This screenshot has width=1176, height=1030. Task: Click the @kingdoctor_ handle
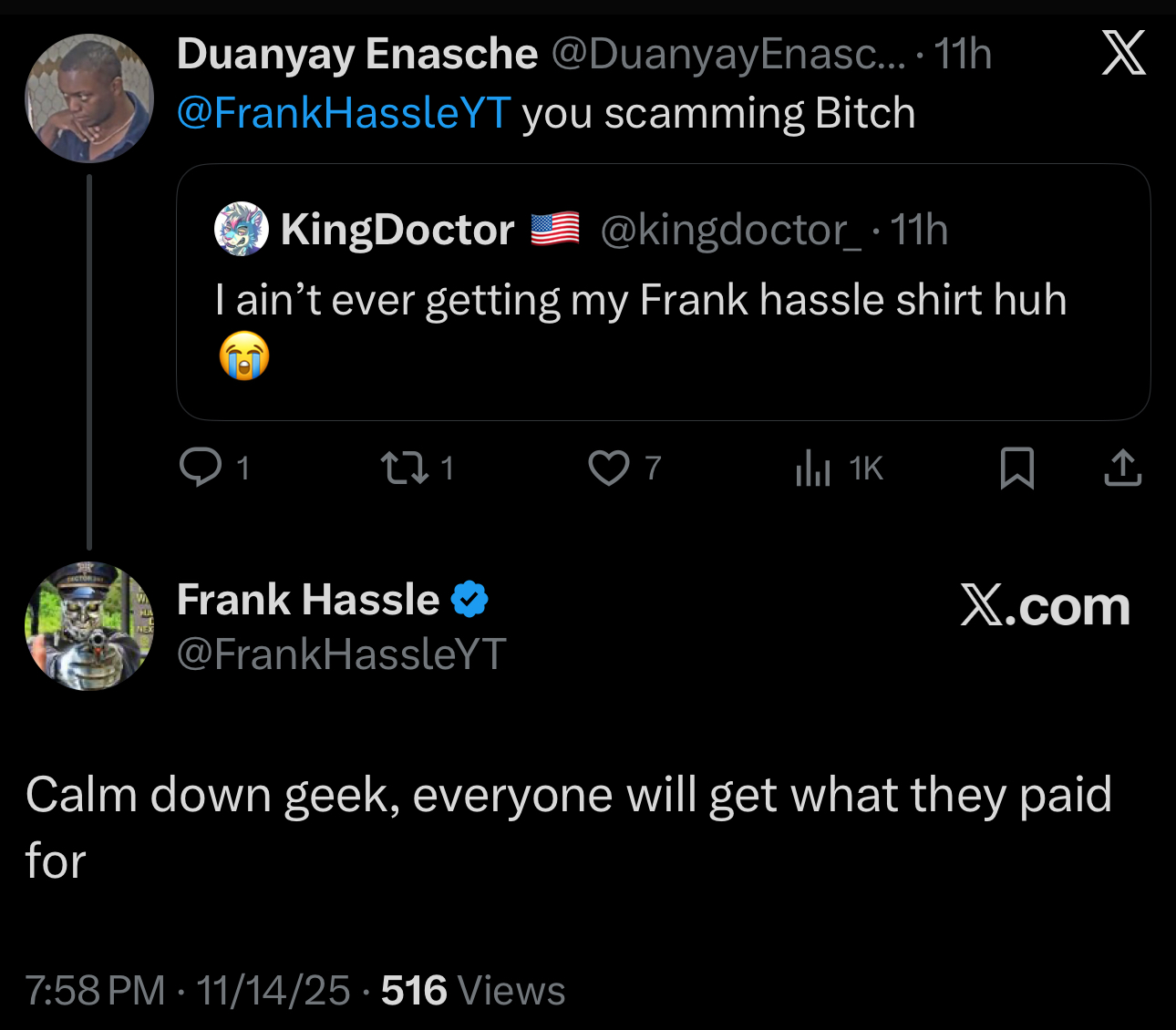pos(730,230)
